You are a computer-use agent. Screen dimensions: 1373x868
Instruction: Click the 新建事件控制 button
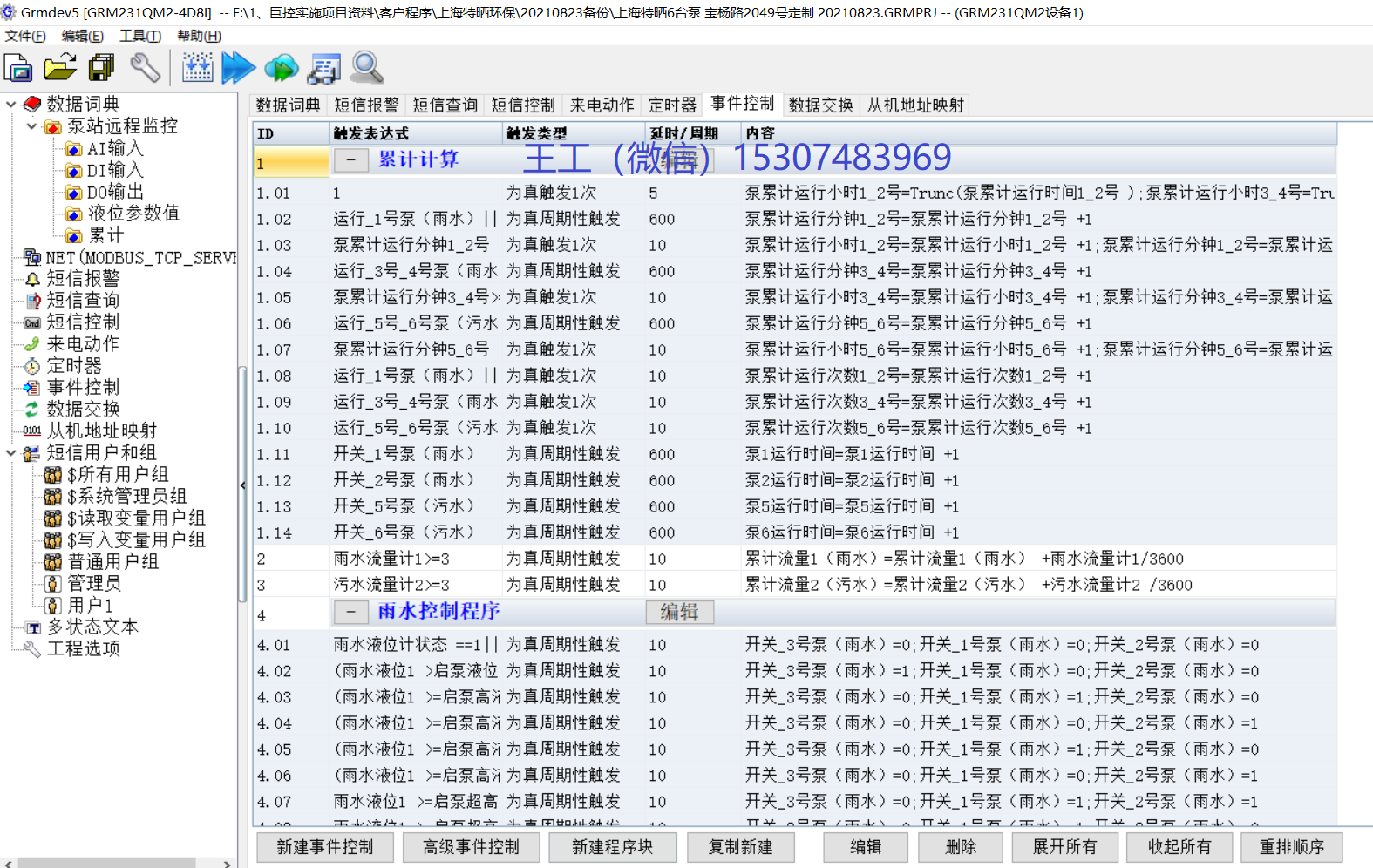click(324, 847)
